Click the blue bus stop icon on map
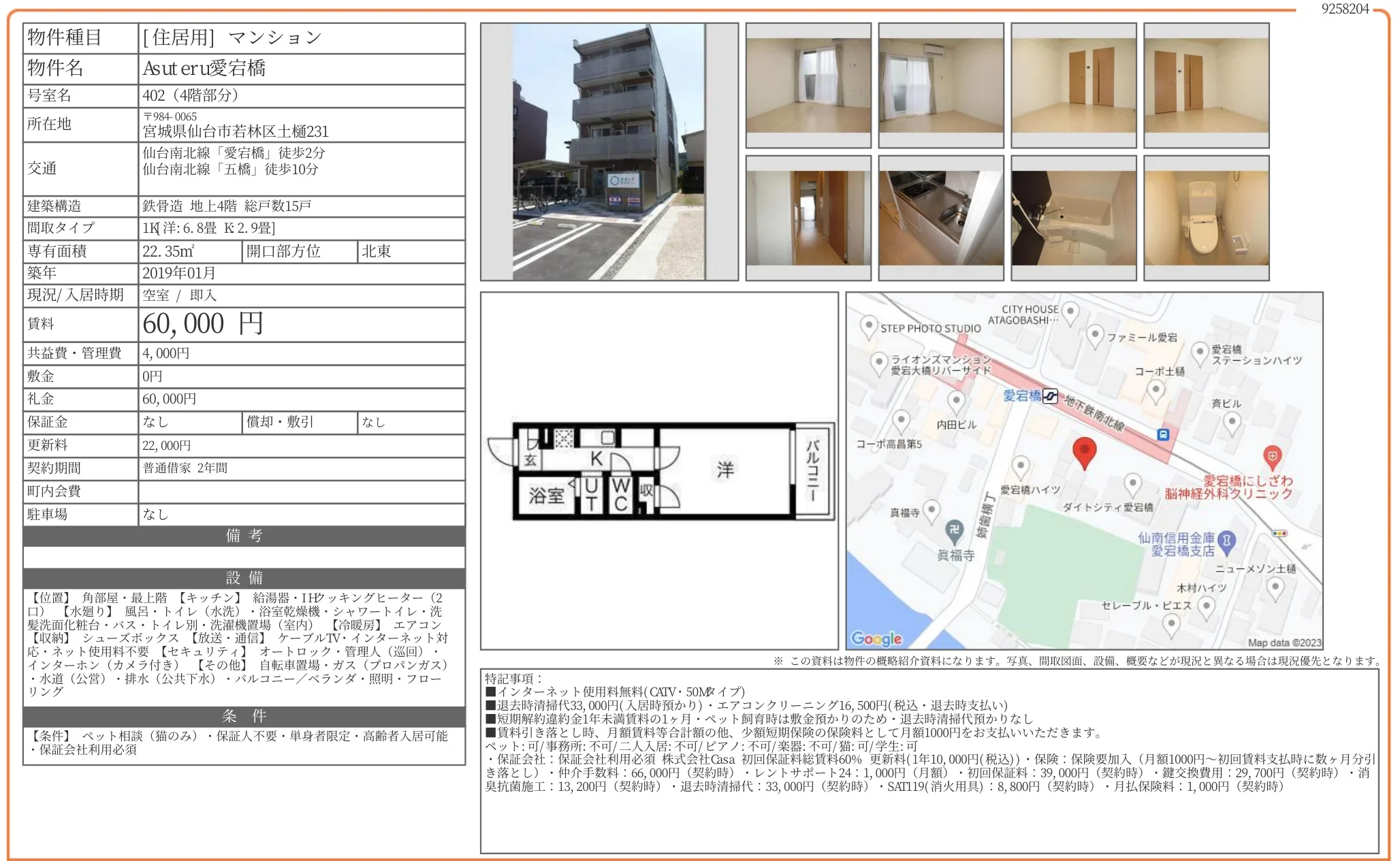Screen dimensions: 1400x861 [1163, 434]
